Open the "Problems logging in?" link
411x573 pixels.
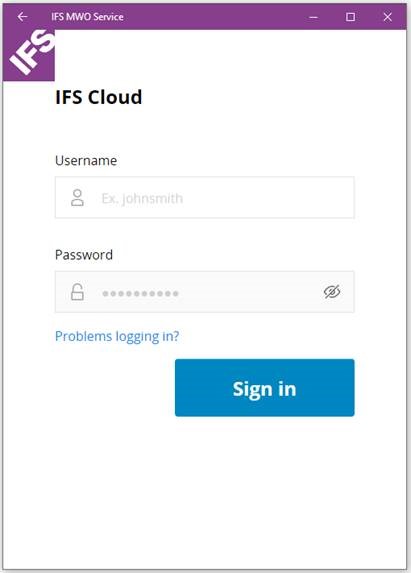pyautogui.click(x=117, y=336)
